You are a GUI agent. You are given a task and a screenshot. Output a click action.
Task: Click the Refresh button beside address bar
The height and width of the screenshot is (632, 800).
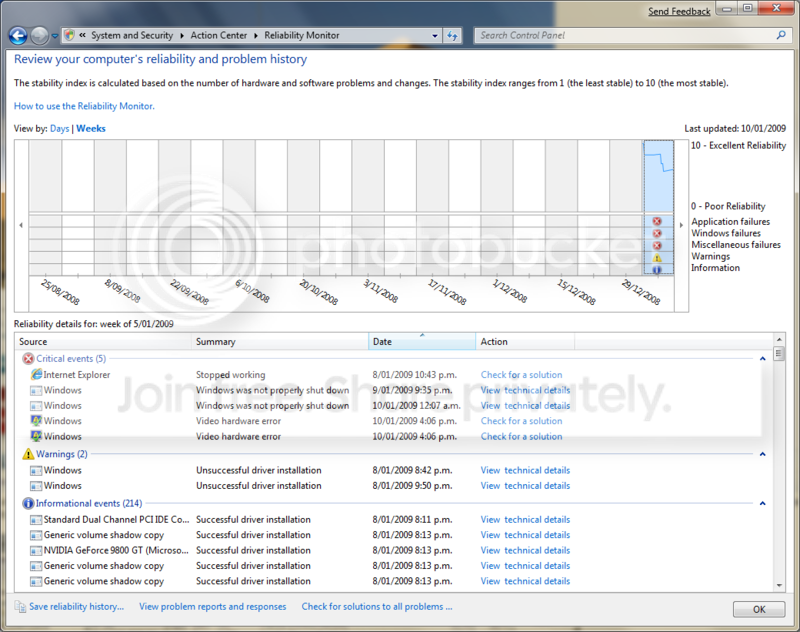(453, 36)
